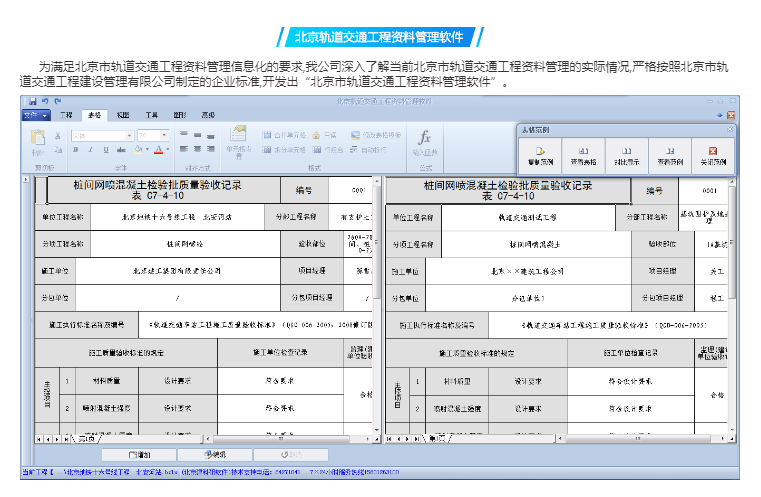The width and height of the screenshot is (761, 497).
Task: Click the Save icon in the quick access bar
Action: [33, 101]
